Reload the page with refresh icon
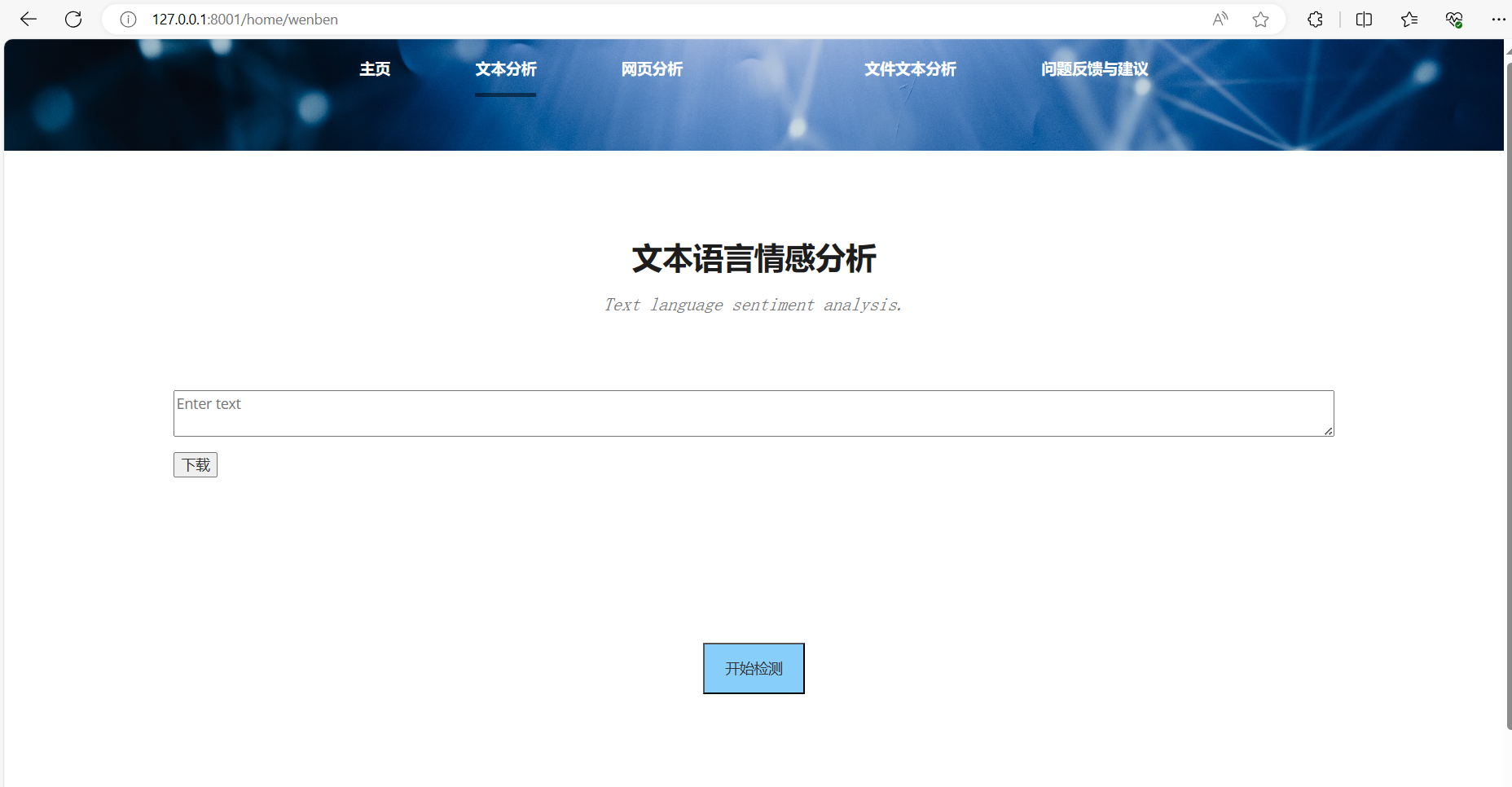Screen dimensions: 1512x787 pos(73,20)
